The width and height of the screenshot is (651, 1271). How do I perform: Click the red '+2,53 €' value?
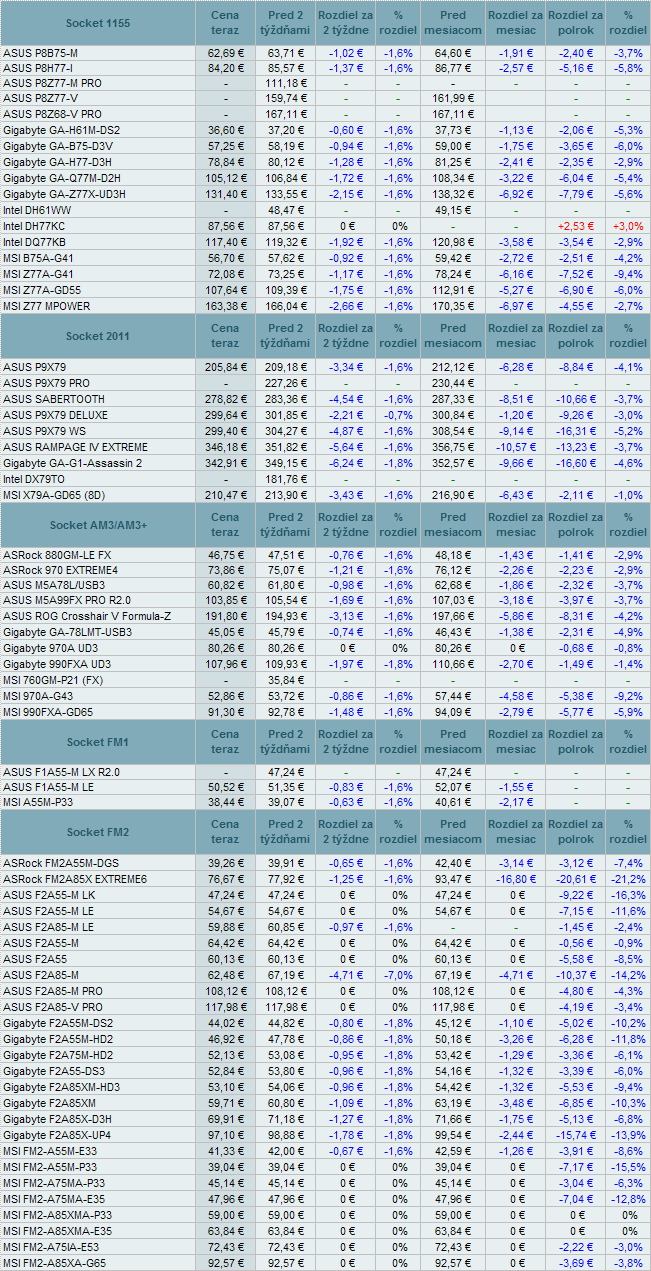point(575,226)
